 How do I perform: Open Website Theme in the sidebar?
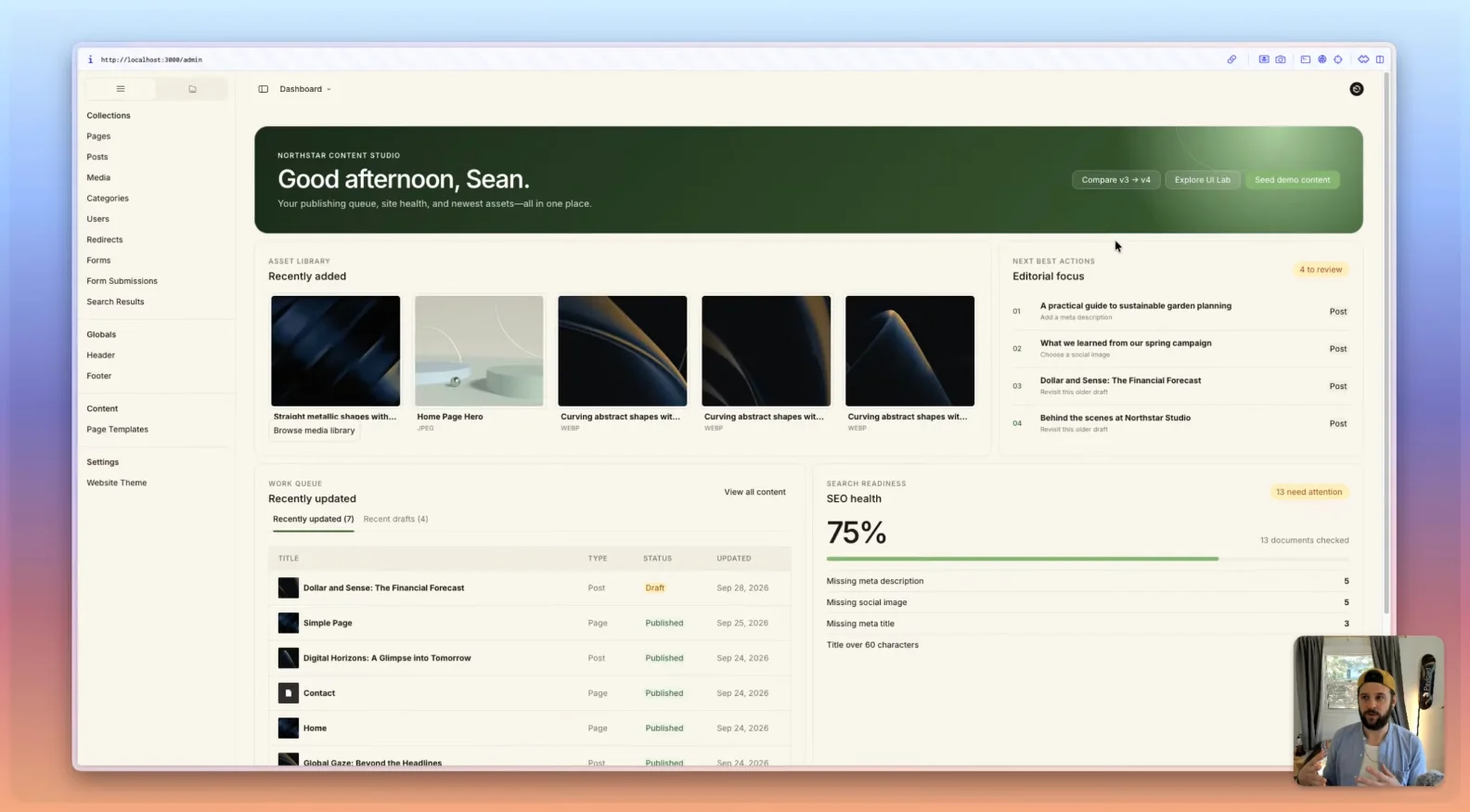click(x=117, y=483)
